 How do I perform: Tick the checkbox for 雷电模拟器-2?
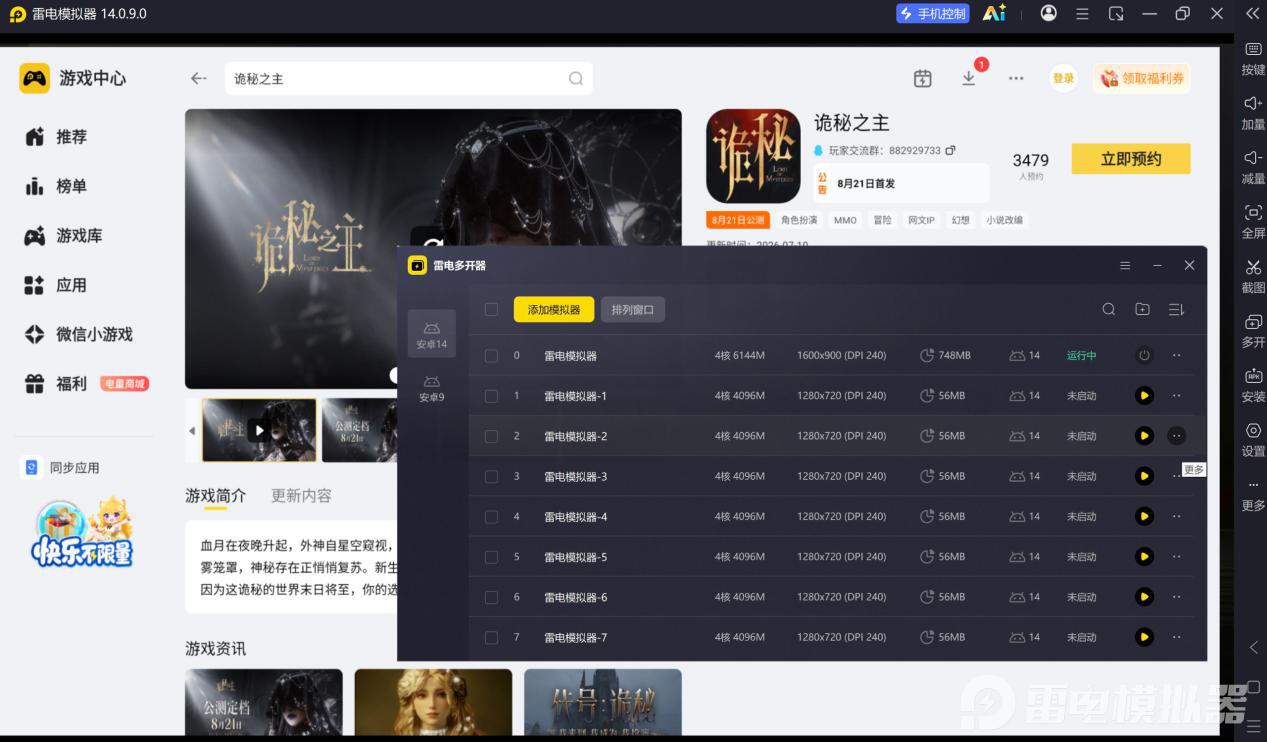[491, 436]
